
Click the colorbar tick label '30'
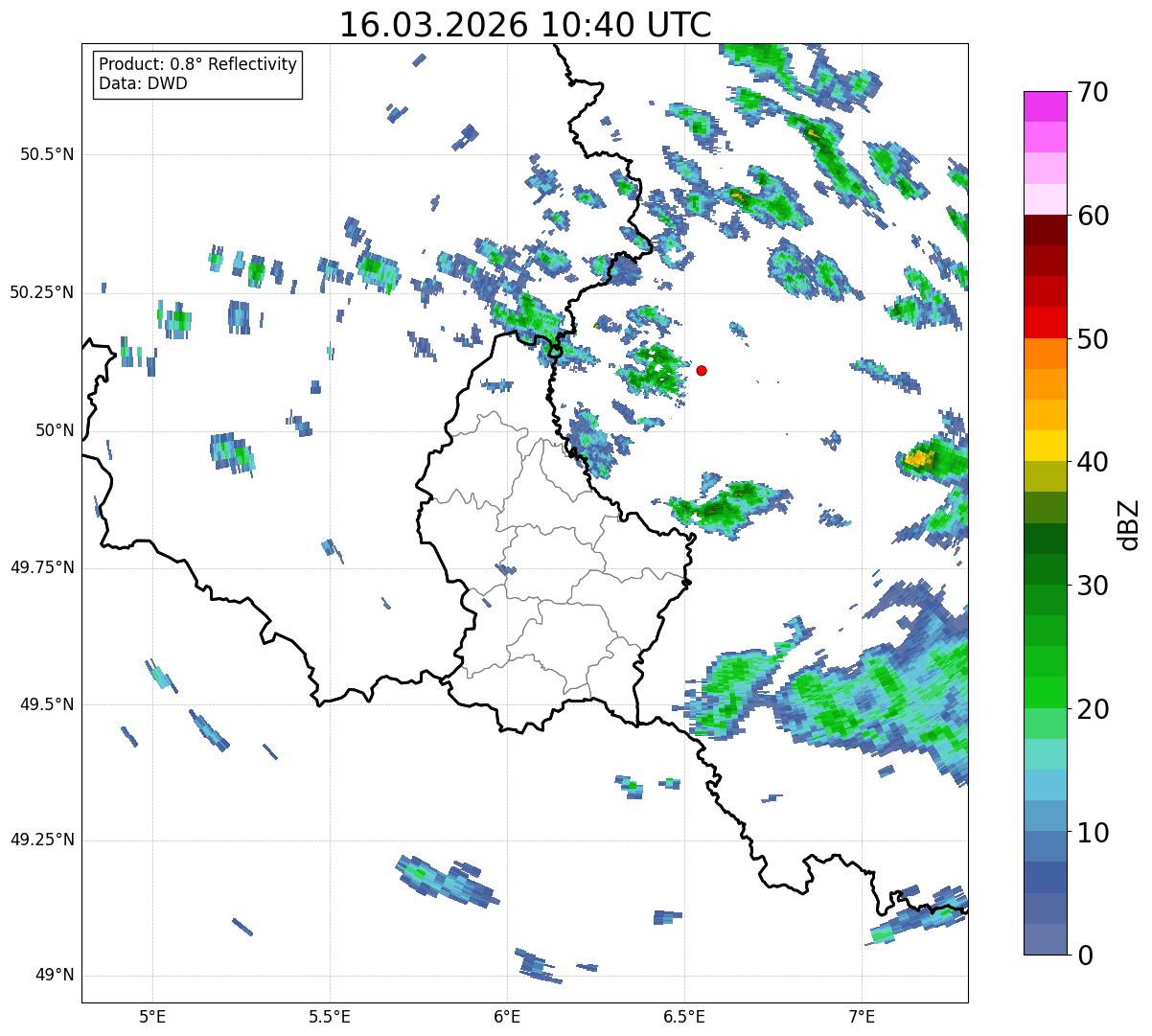pos(1092,586)
